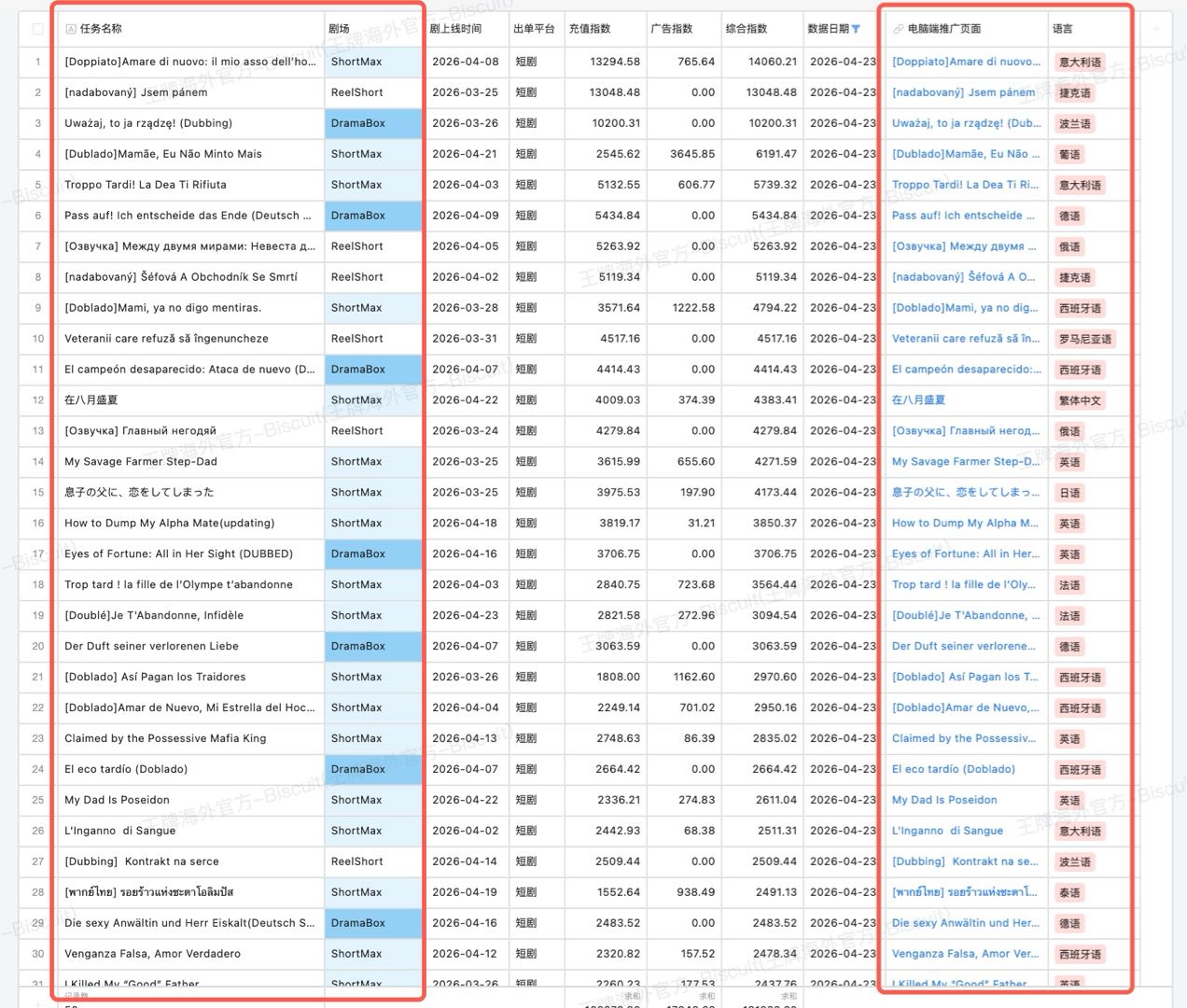Open the "[Doppiato]Amare di nuovo" promotion link
The height and width of the screenshot is (1008, 1187).
point(966,62)
